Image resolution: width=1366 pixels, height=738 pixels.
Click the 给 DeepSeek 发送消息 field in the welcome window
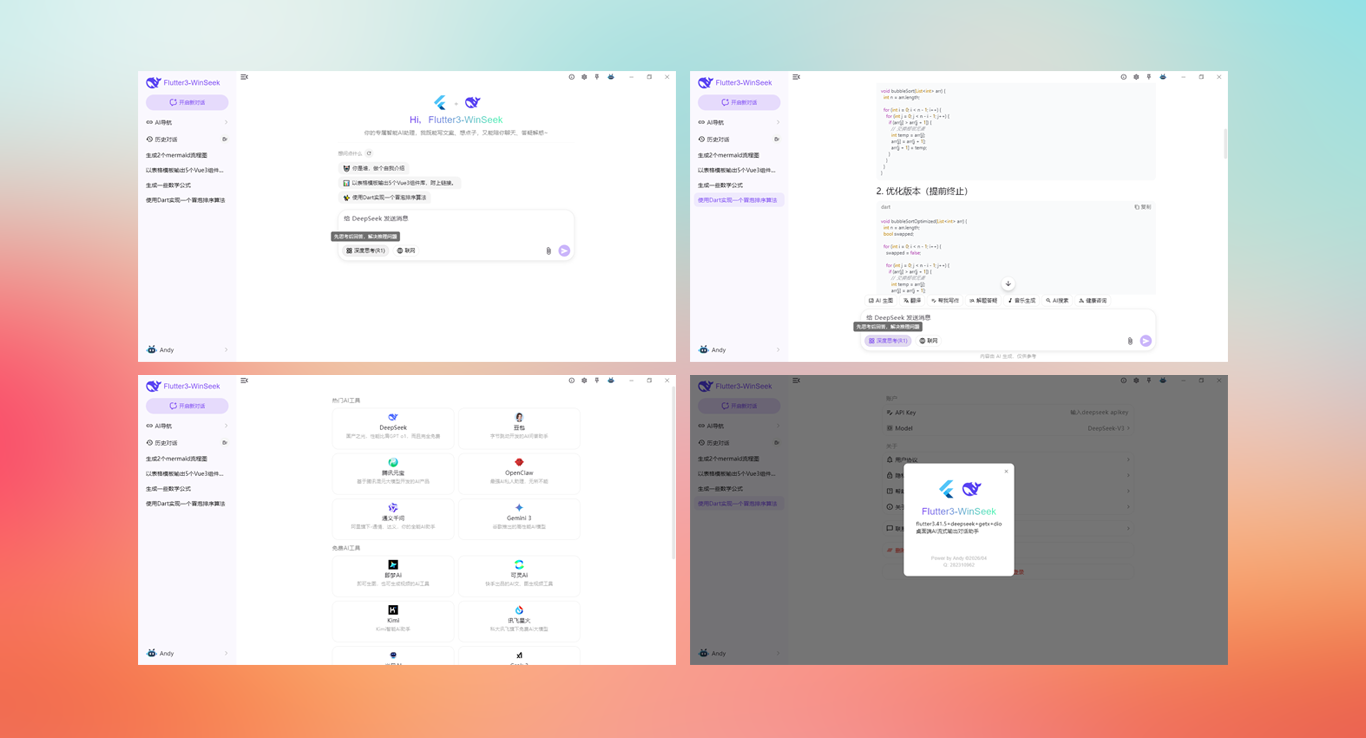[456, 219]
